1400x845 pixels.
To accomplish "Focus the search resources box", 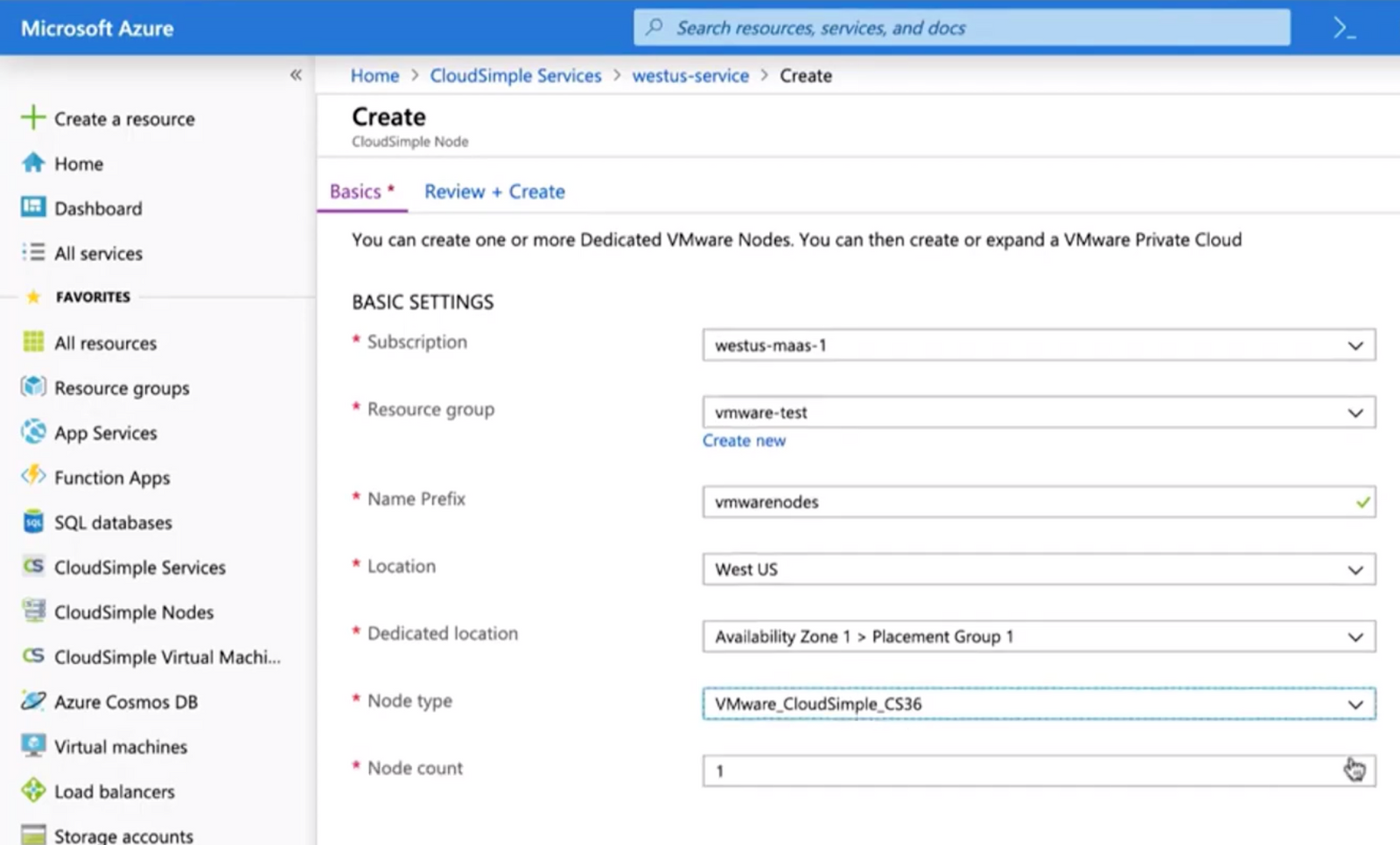I will pos(962,27).
